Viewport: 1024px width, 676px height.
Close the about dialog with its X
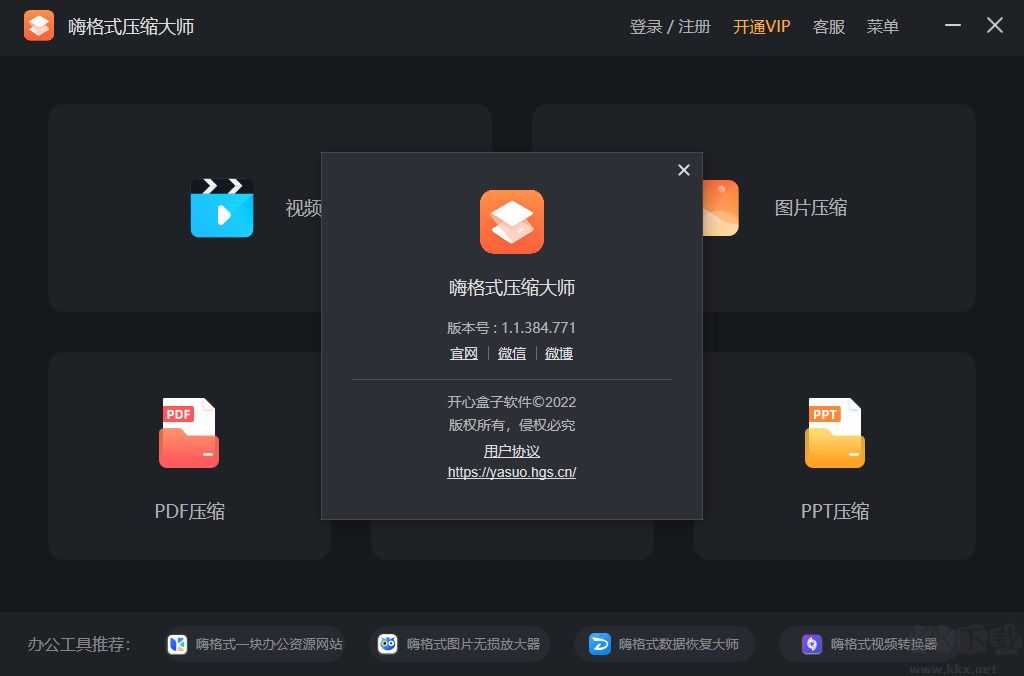click(x=683, y=170)
